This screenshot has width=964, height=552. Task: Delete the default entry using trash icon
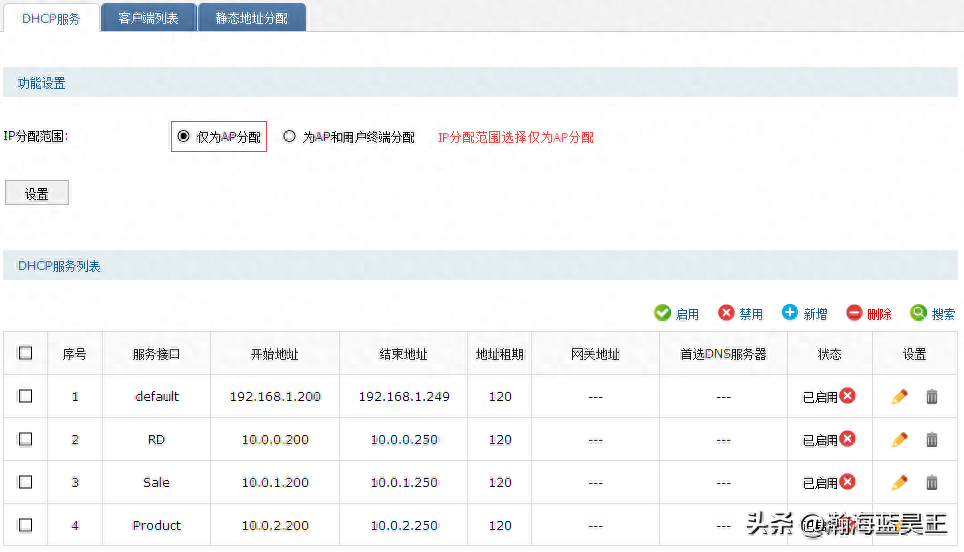tap(932, 397)
